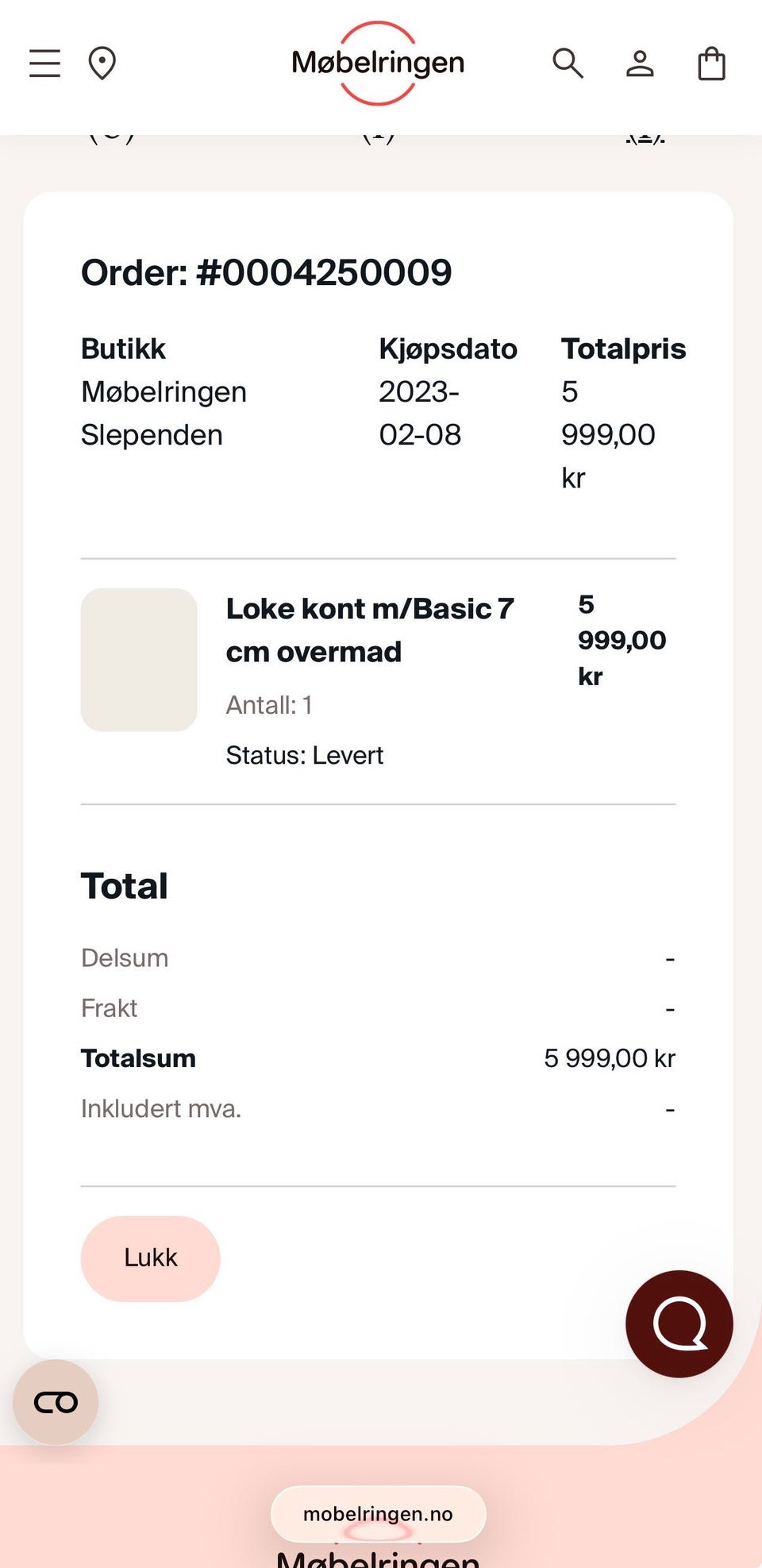The image size is (762, 1568).
Task: Go home via Møbelringen header logo
Action: [x=378, y=63]
